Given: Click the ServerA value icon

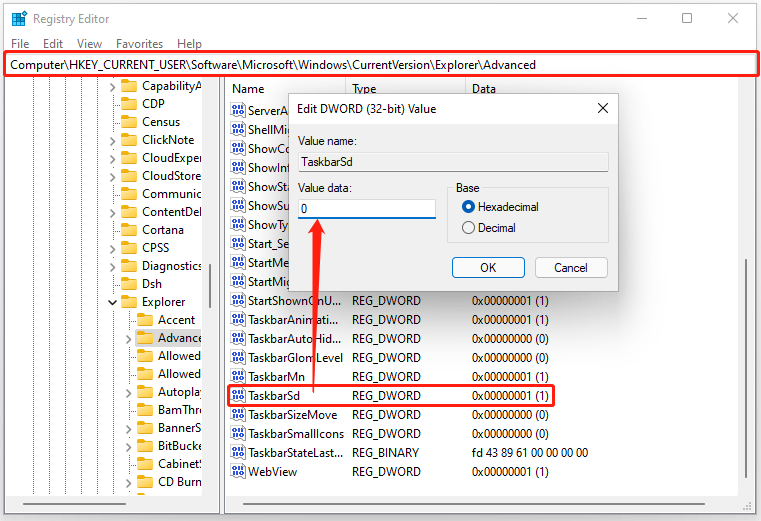Looking at the screenshot, I should (238, 110).
